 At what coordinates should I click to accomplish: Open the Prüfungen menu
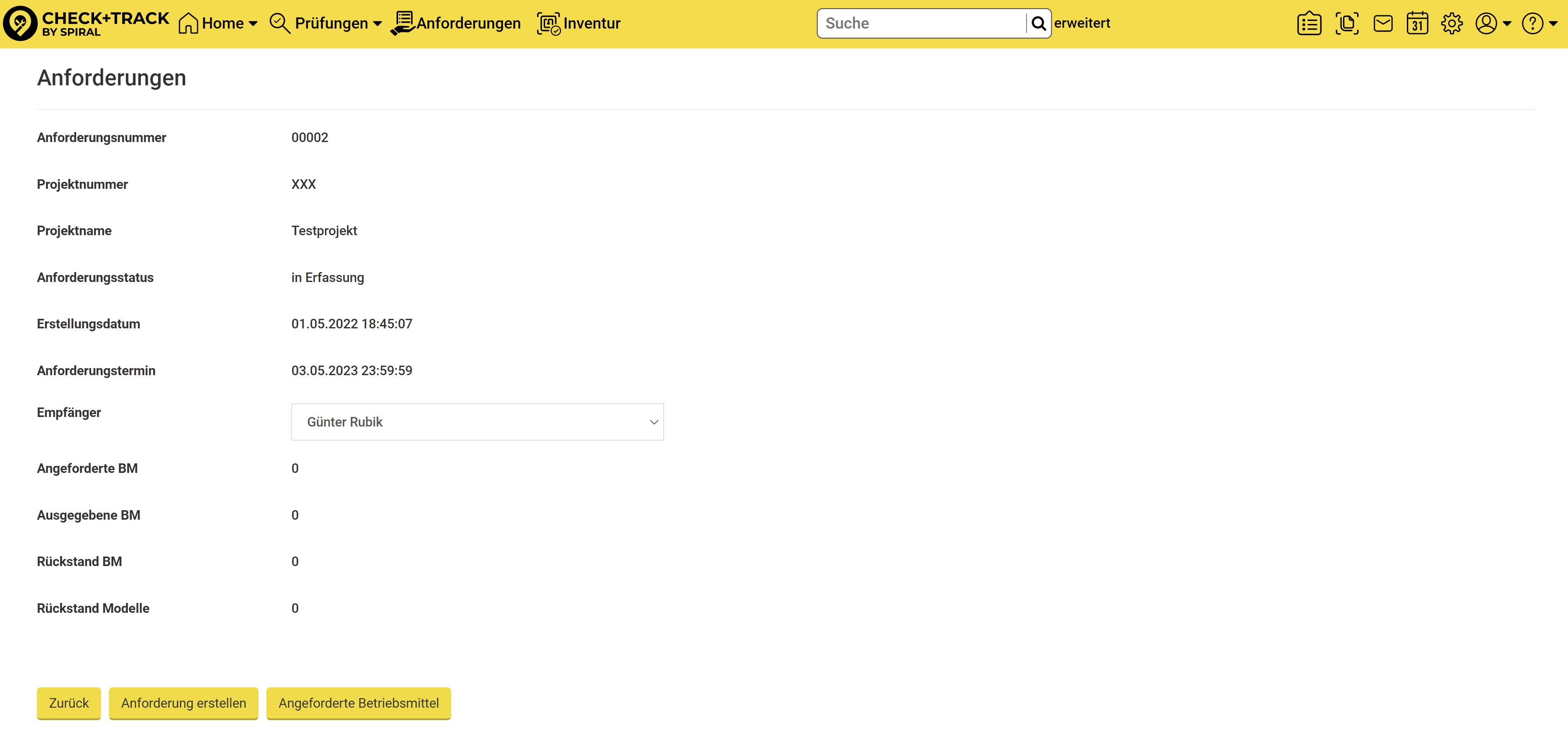coord(332,23)
